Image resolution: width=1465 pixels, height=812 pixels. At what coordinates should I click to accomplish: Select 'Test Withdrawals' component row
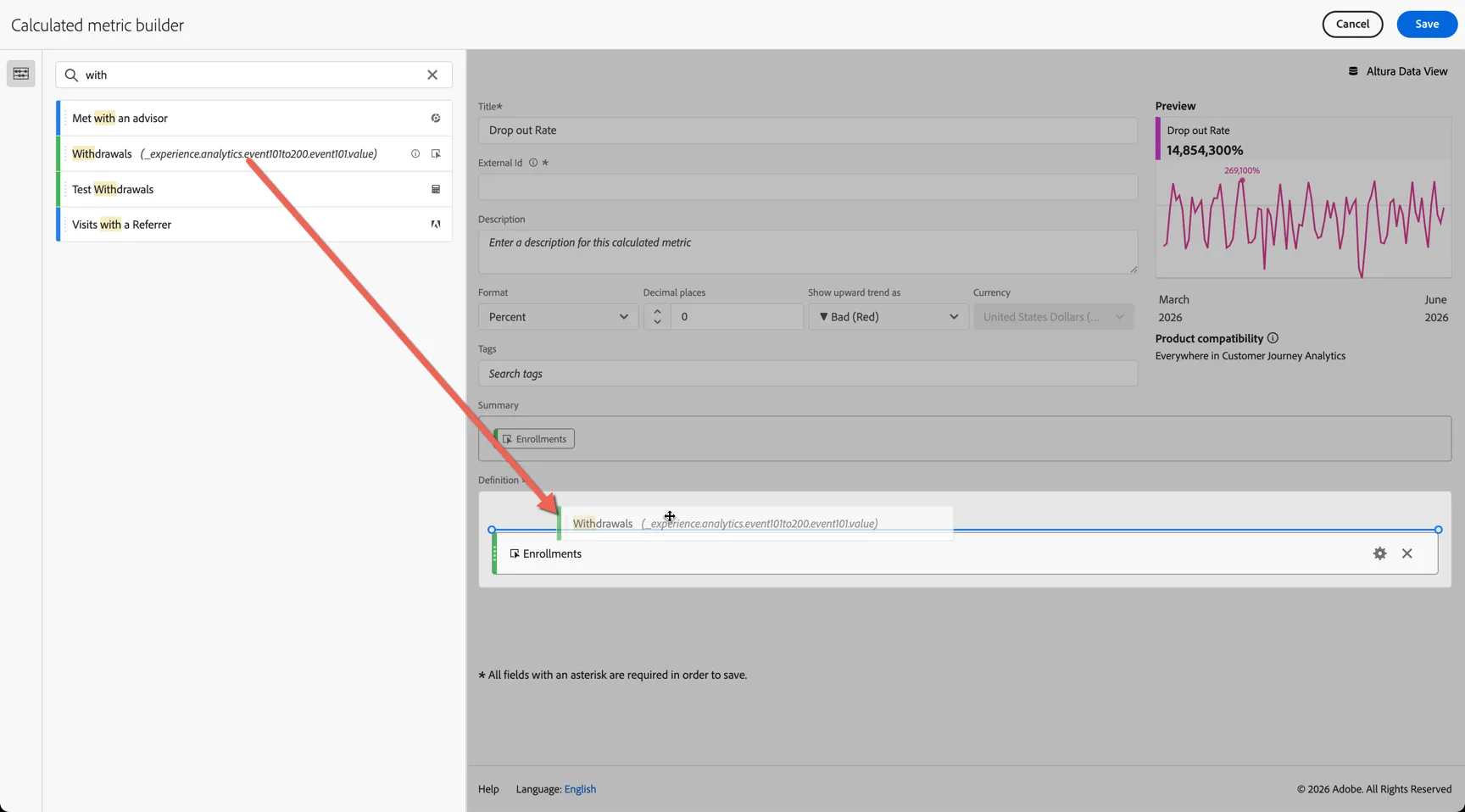click(x=253, y=189)
